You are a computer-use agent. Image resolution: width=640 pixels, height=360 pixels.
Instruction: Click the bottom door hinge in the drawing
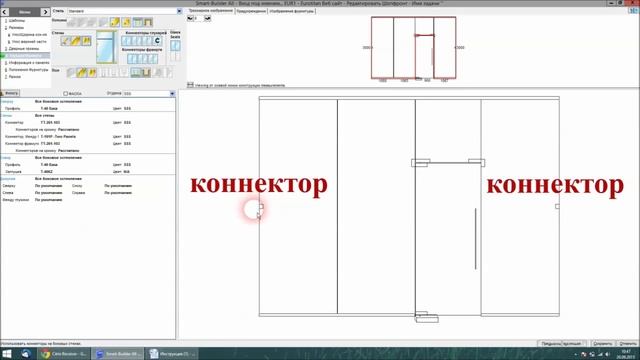[427, 318]
